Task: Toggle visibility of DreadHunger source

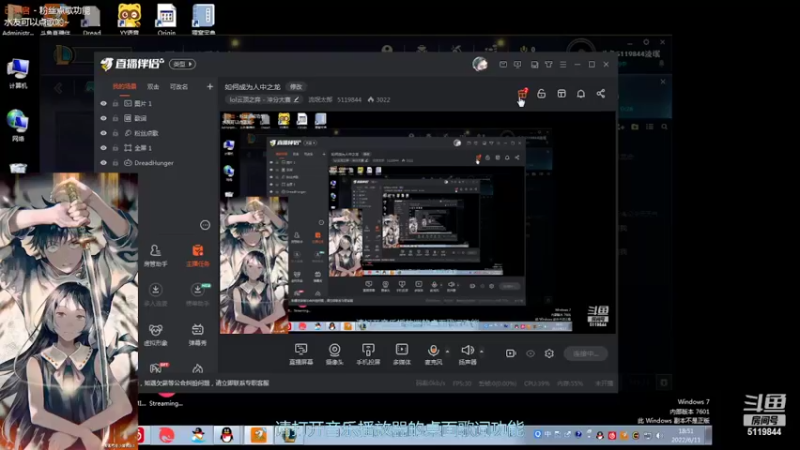Action: click(104, 163)
